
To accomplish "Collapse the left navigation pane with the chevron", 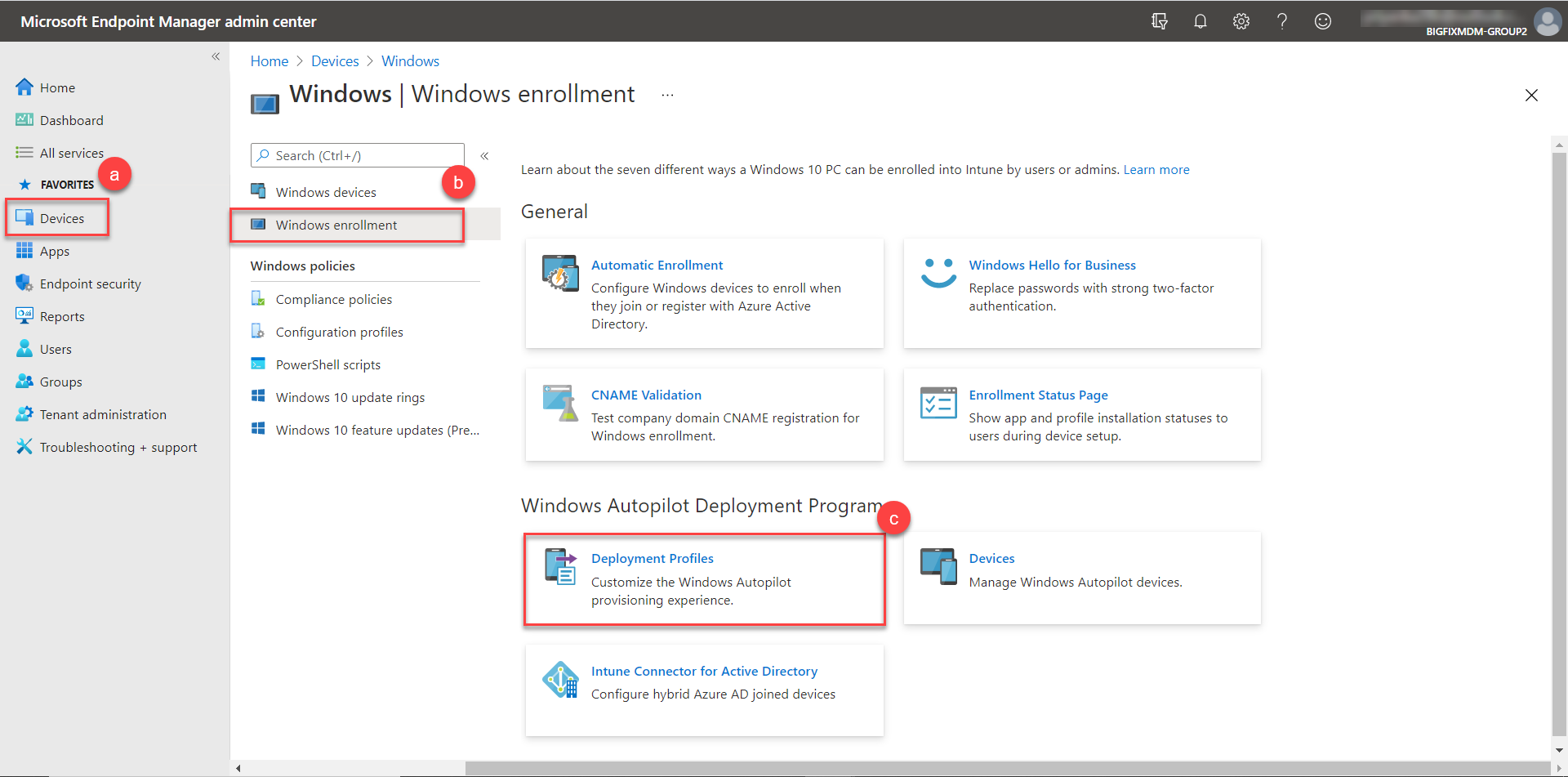I will click(216, 56).
